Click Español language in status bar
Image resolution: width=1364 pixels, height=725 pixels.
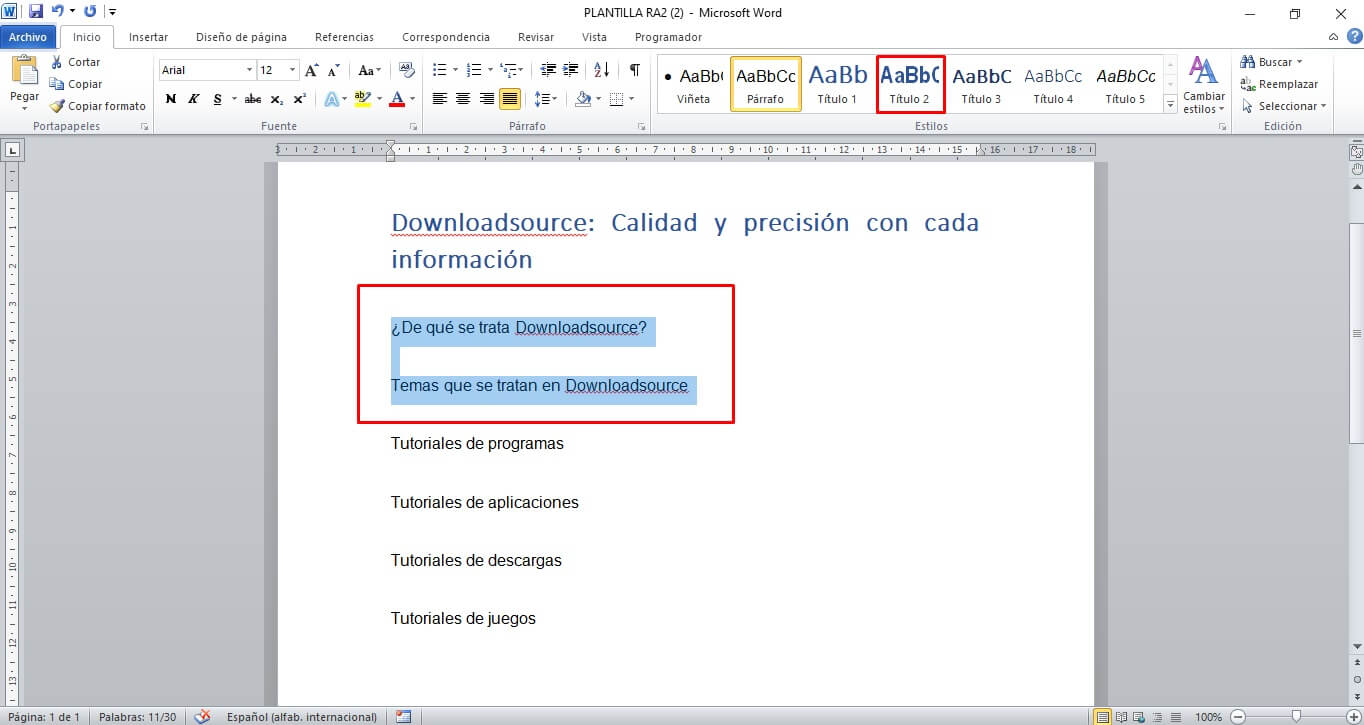[301, 717]
